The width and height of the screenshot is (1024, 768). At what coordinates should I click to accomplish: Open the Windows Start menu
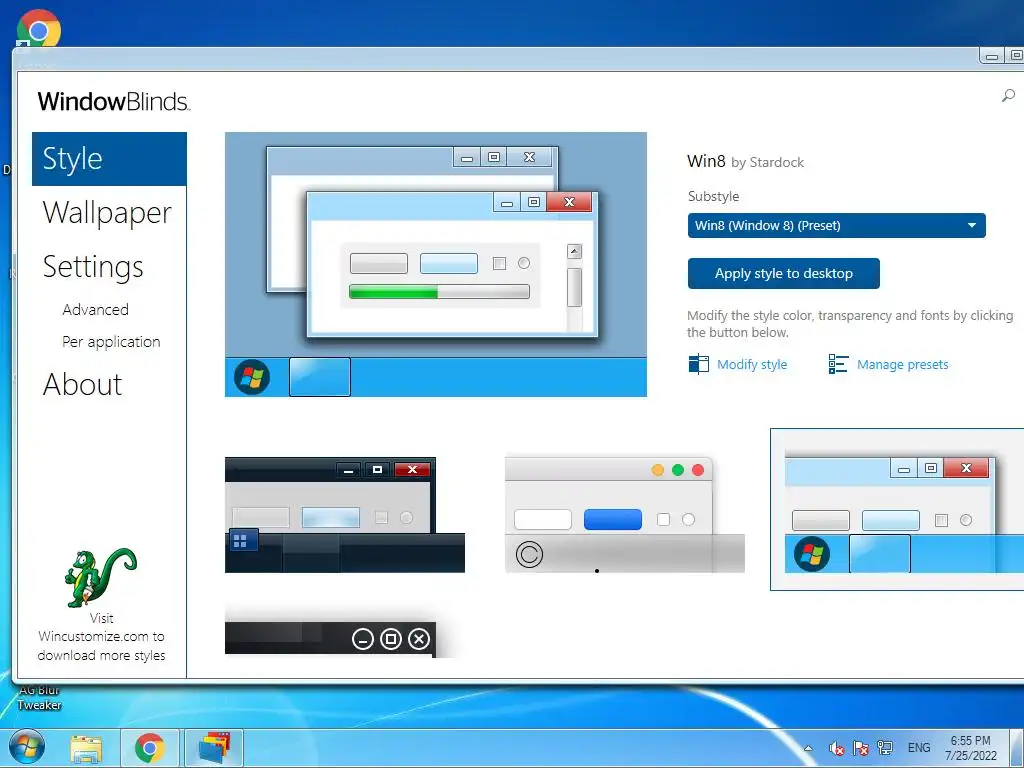point(27,748)
